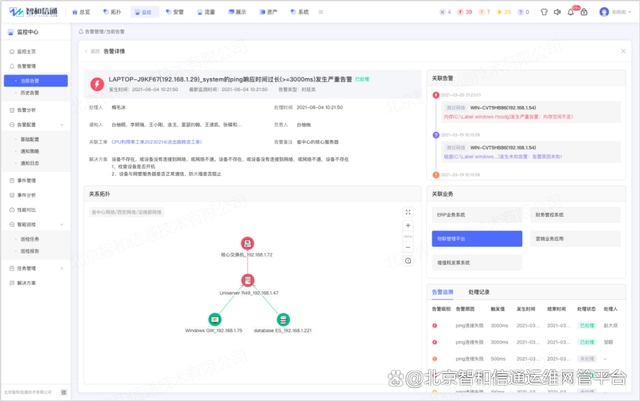The height and width of the screenshot is (401, 640).
Task: Select the ERP业务系统 business
Action: click(x=477, y=215)
